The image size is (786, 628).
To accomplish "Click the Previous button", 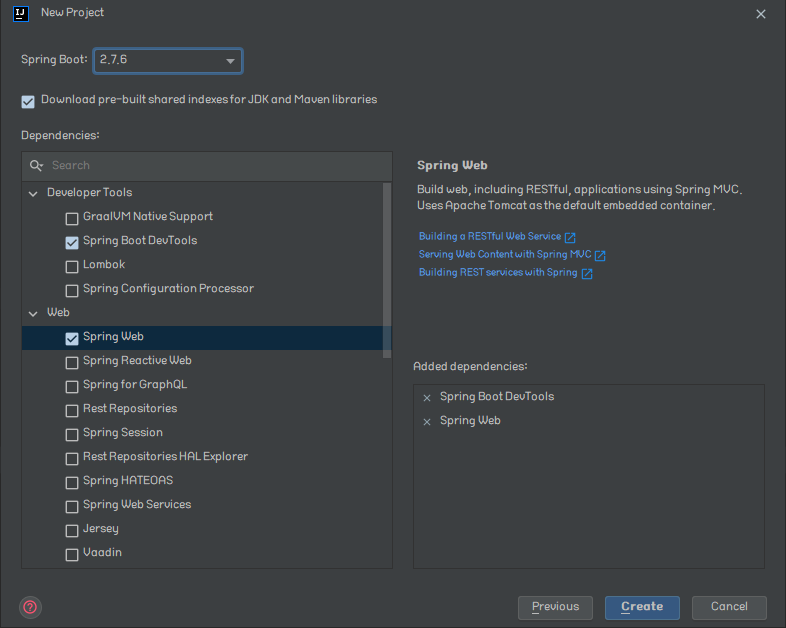I will coord(555,607).
